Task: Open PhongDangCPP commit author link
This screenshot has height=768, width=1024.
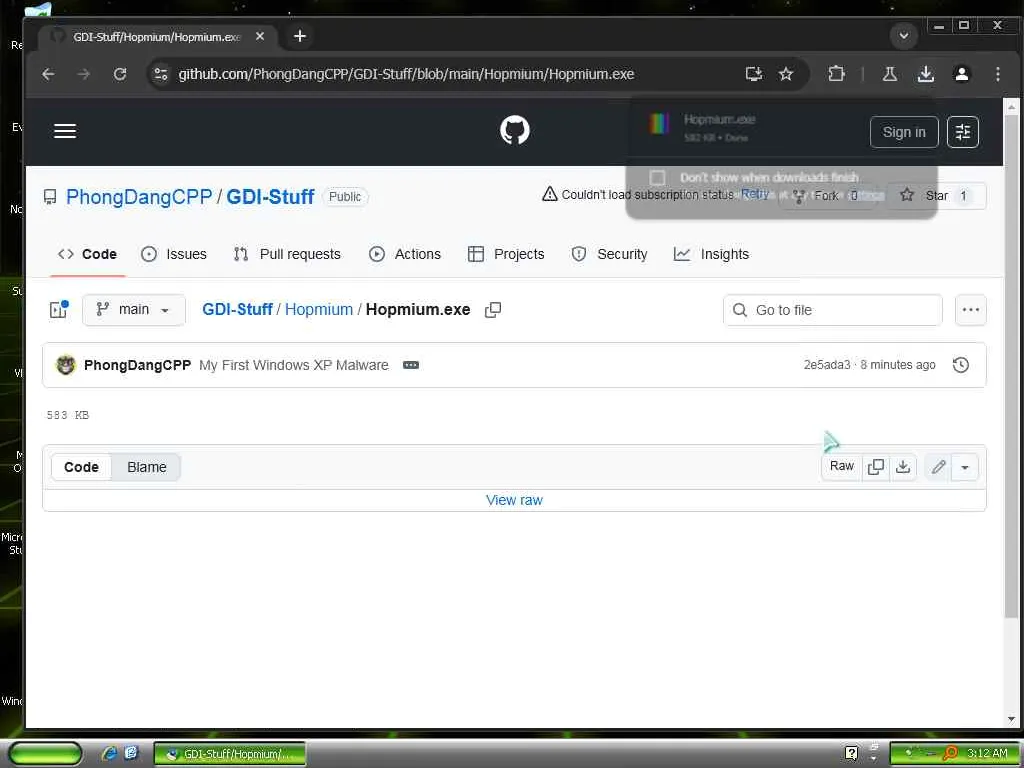Action: click(x=137, y=365)
